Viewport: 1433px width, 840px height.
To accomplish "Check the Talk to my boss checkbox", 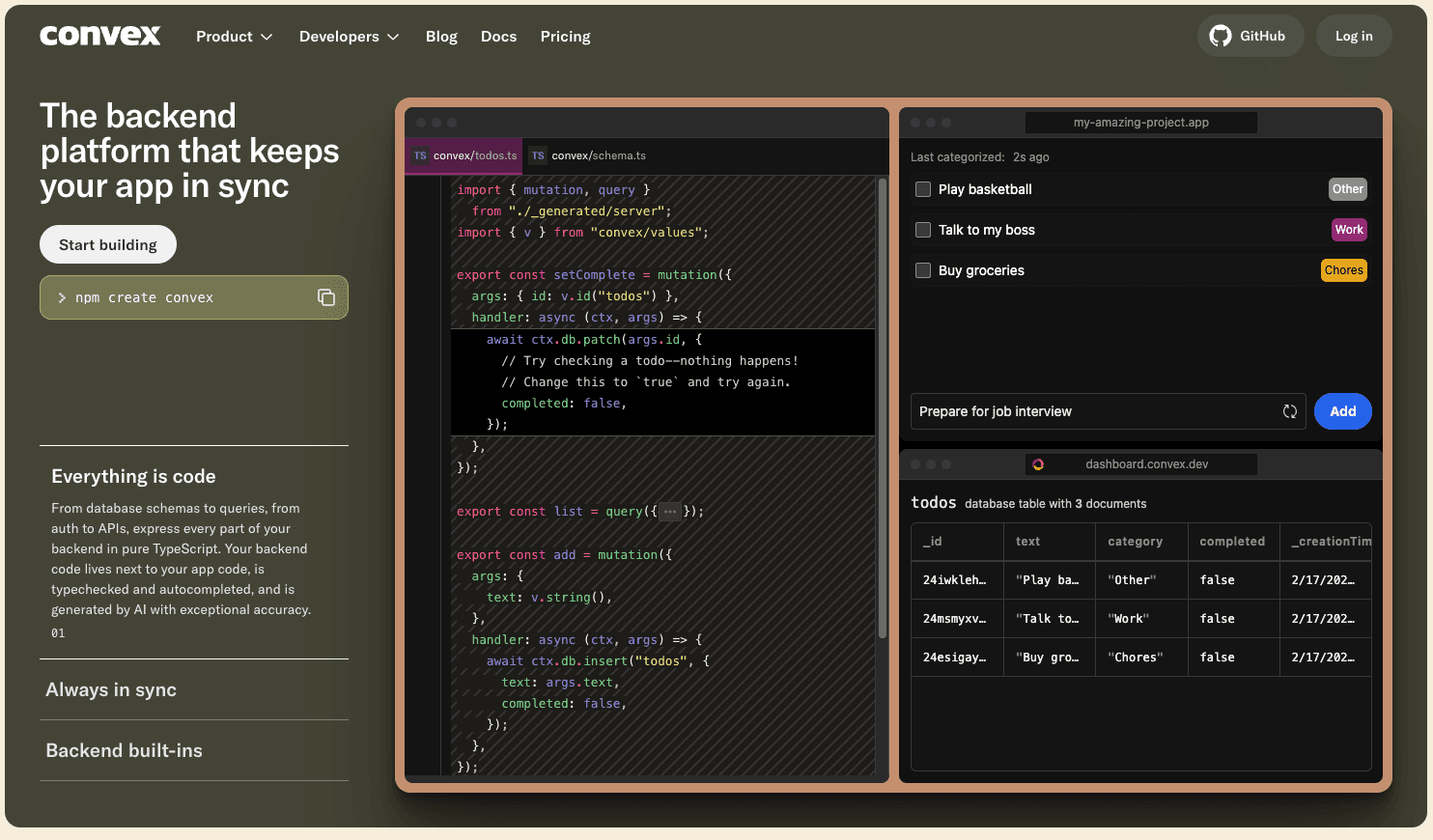I will [x=923, y=230].
